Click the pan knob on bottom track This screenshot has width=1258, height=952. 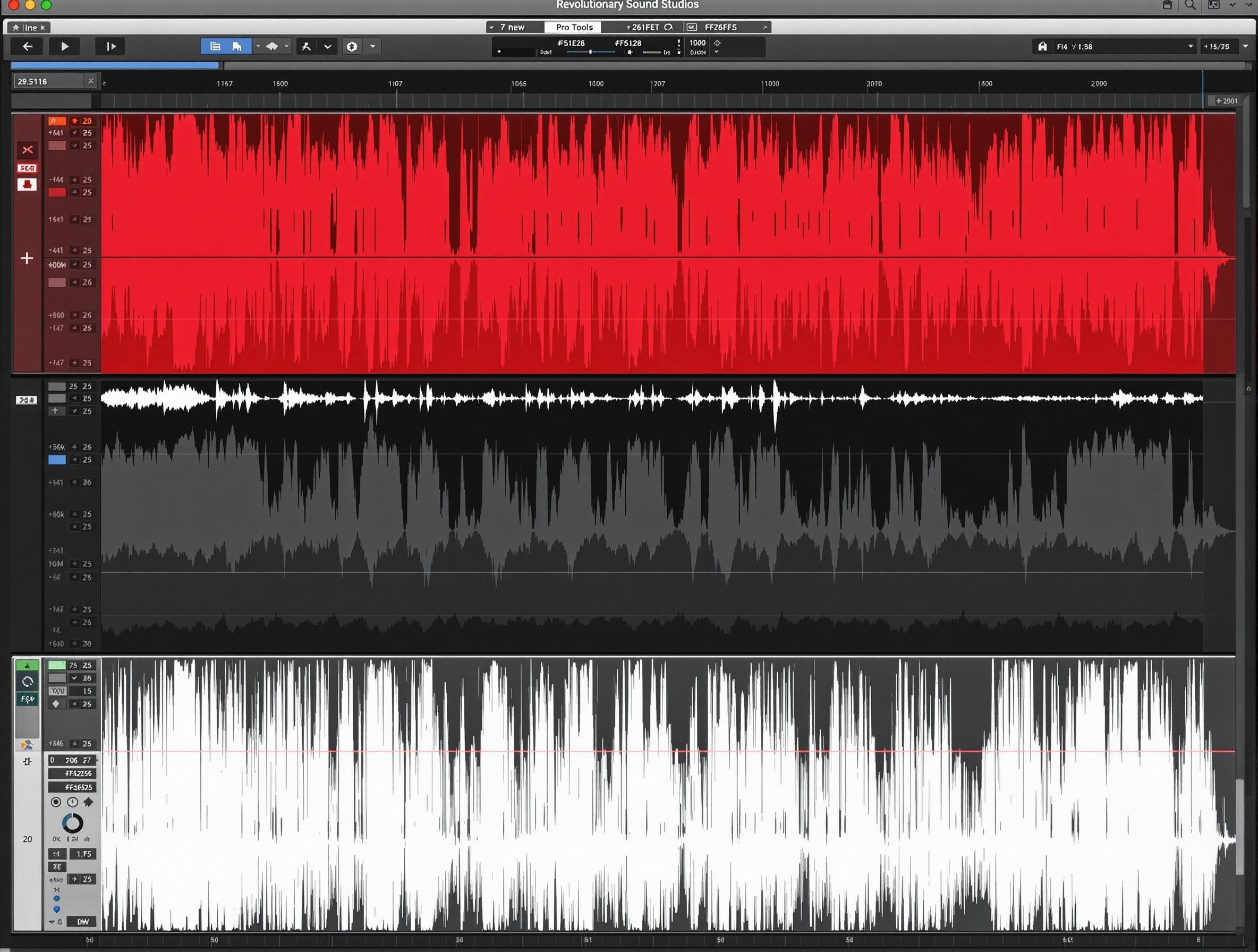(72, 823)
